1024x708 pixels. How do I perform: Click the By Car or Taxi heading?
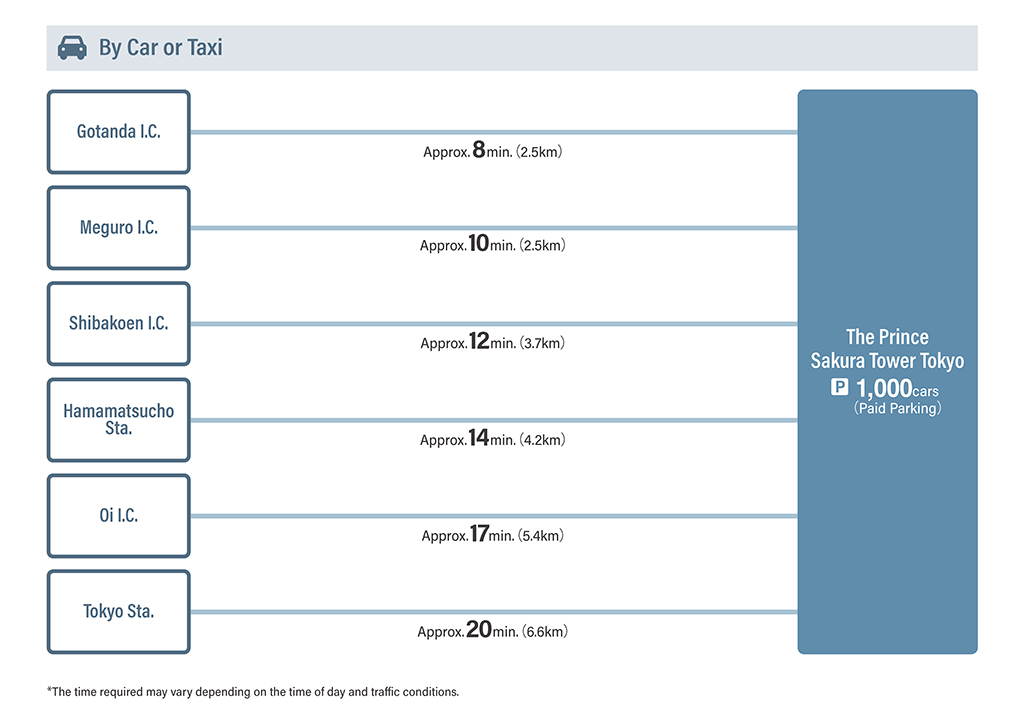click(161, 48)
